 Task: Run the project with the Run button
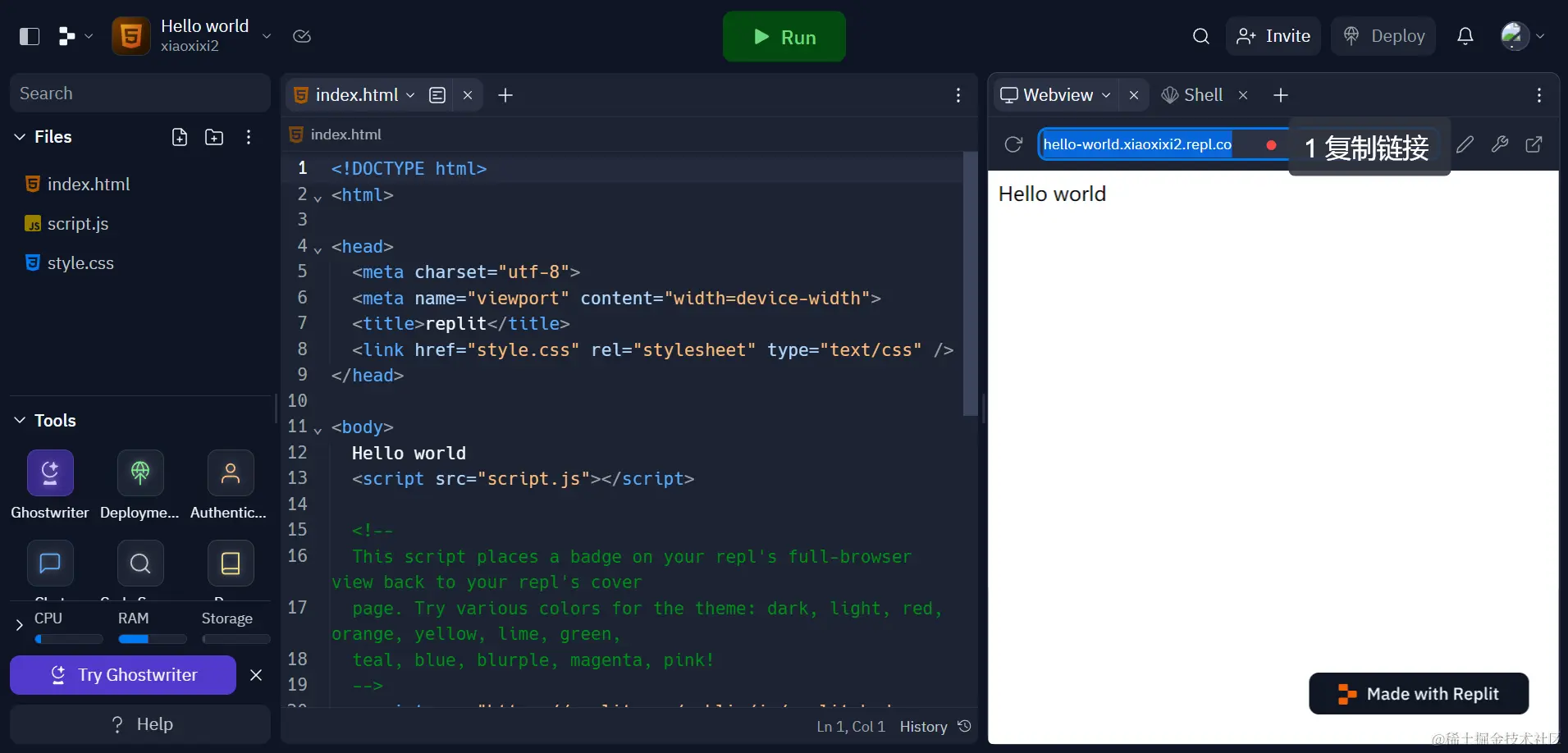pyautogui.click(x=784, y=37)
